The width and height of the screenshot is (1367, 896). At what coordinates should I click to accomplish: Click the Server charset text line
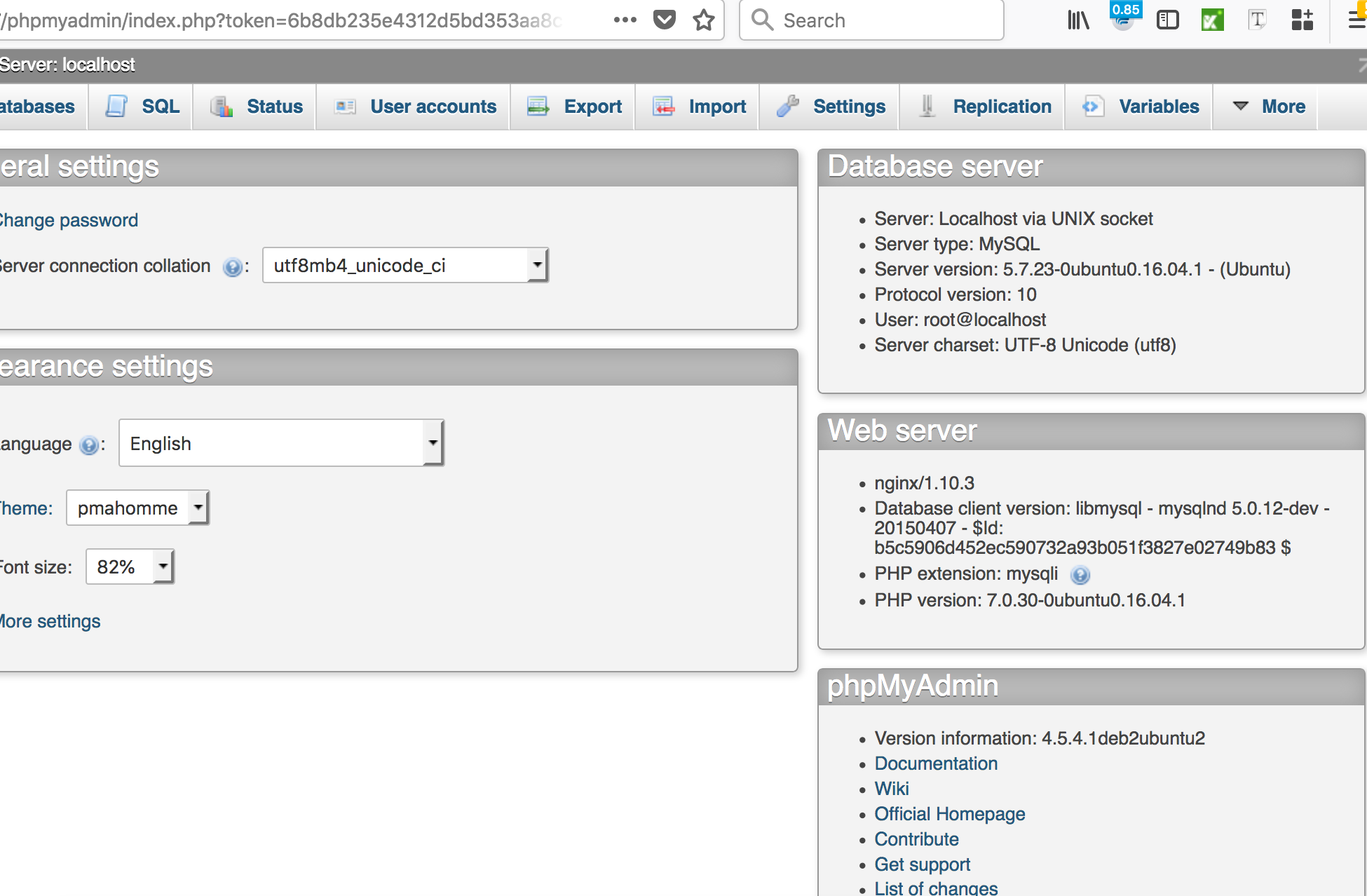[1025, 345]
